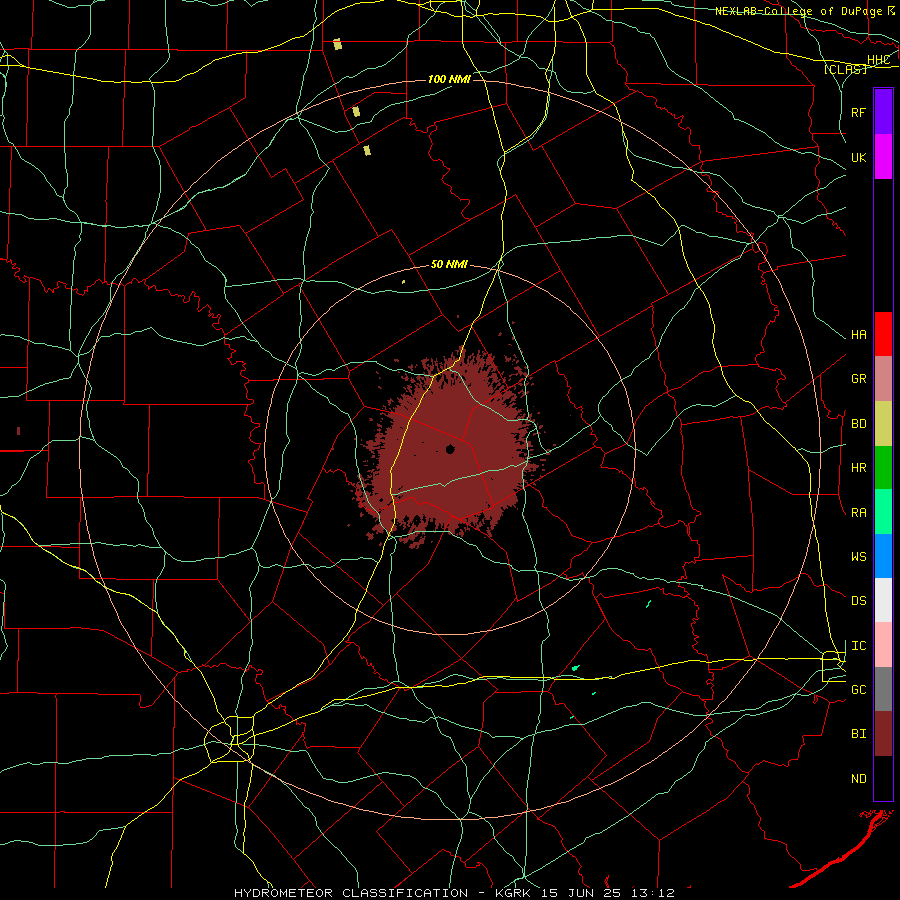The height and width of the screenshot is (900, 900).
Task: Click the 'ND' legend label
Action: (859, 779)
